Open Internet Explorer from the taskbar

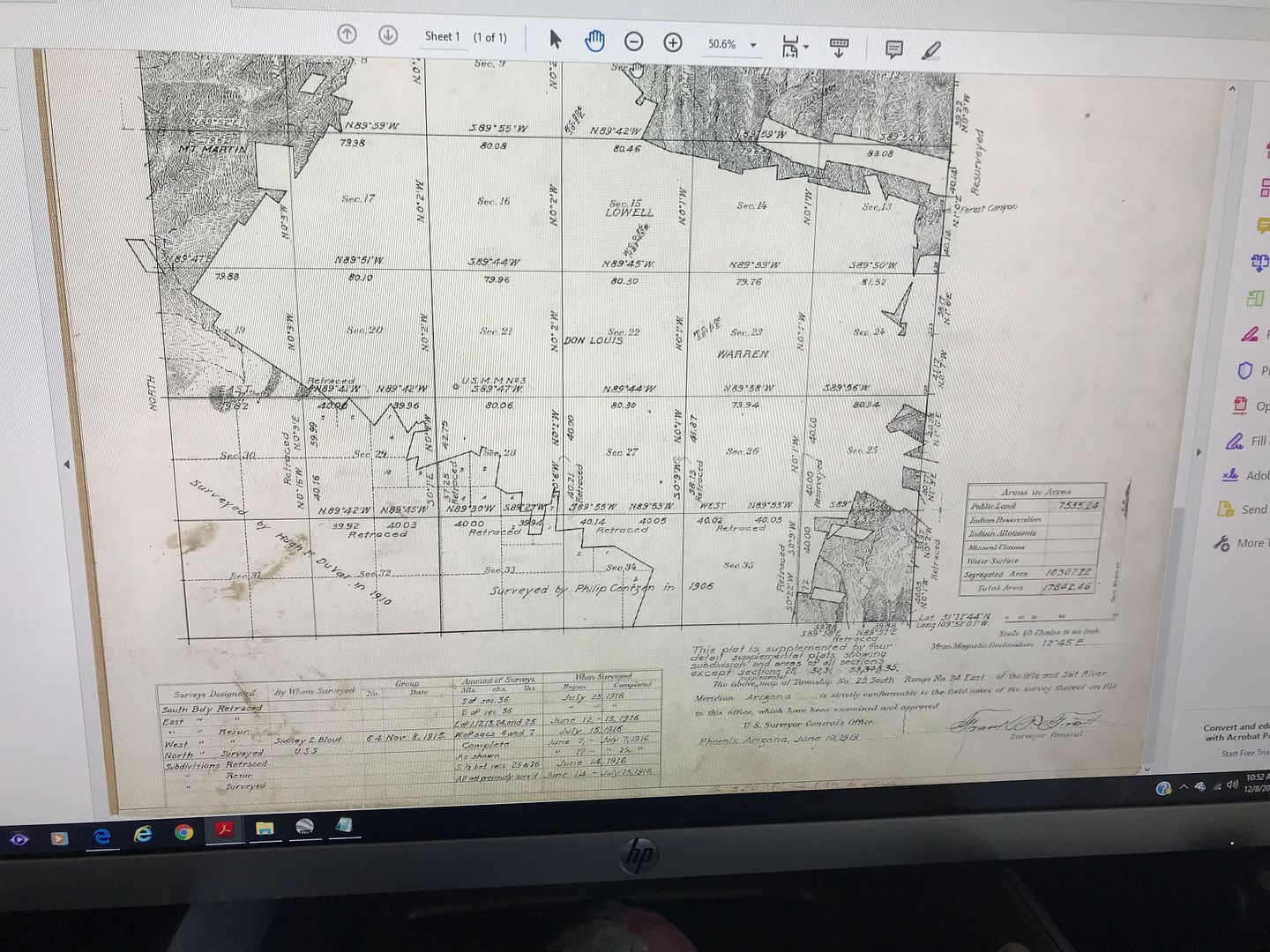click(143, 833)
